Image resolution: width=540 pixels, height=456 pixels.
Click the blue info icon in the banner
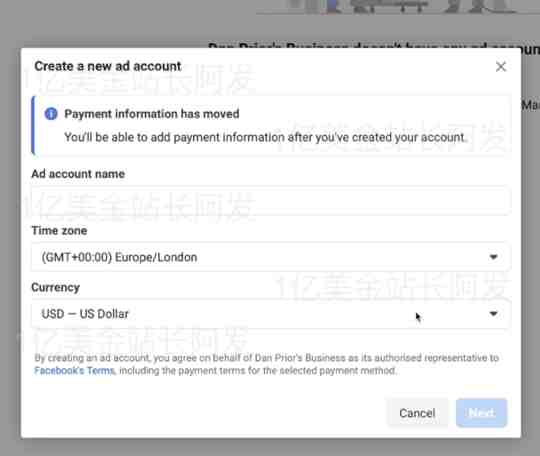tap(51, 113)
